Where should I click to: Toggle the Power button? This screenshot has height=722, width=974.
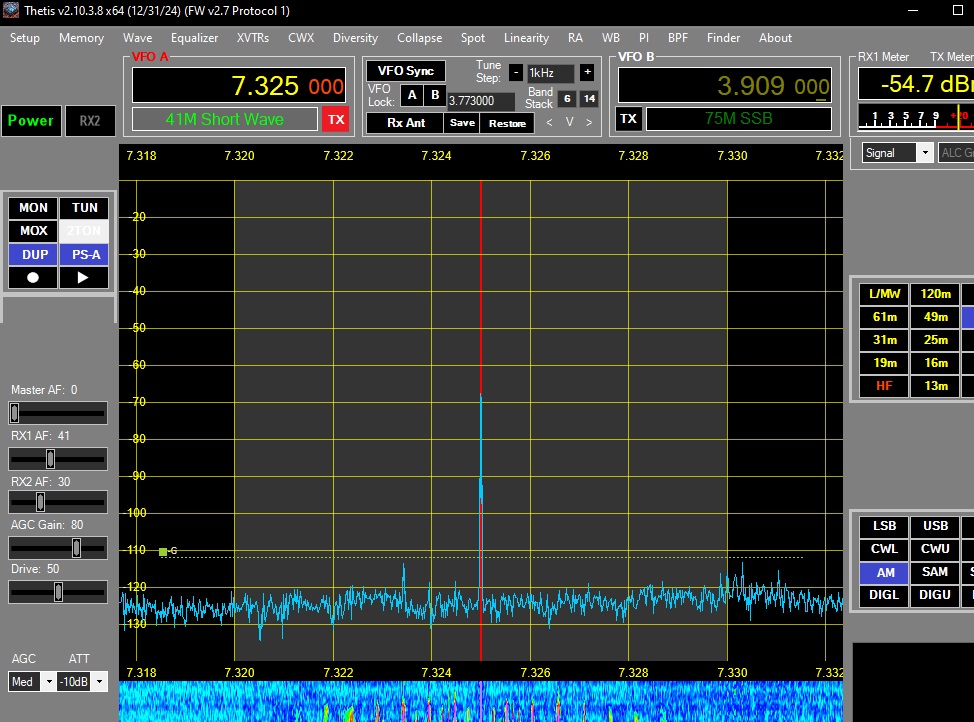tap(31, 121)
